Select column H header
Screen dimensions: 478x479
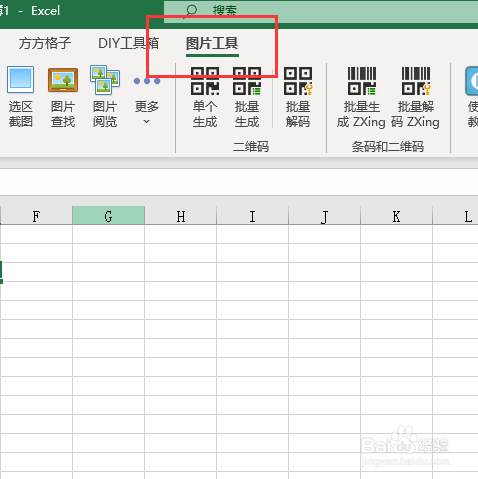[180, 216]
